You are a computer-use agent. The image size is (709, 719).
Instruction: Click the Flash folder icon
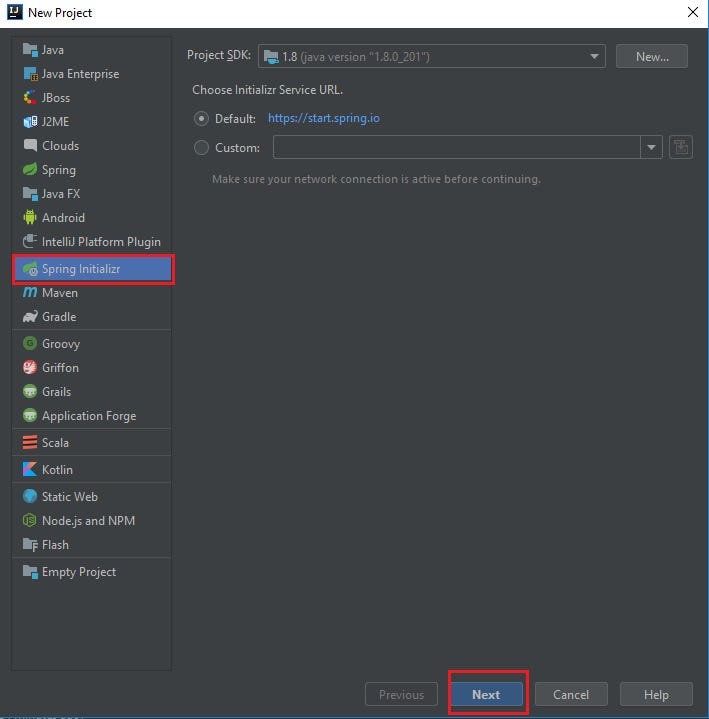[x=30, y=544]
